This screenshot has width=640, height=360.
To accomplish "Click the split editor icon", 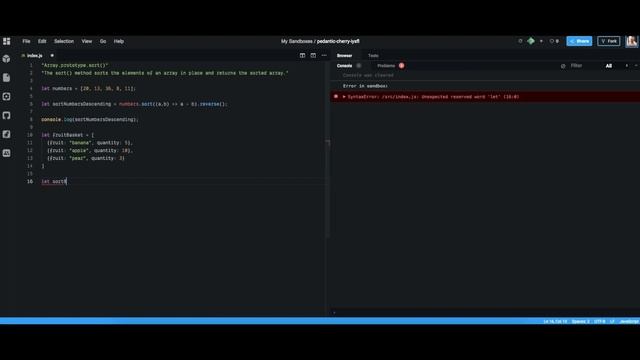I will click(x=302, y=56).
